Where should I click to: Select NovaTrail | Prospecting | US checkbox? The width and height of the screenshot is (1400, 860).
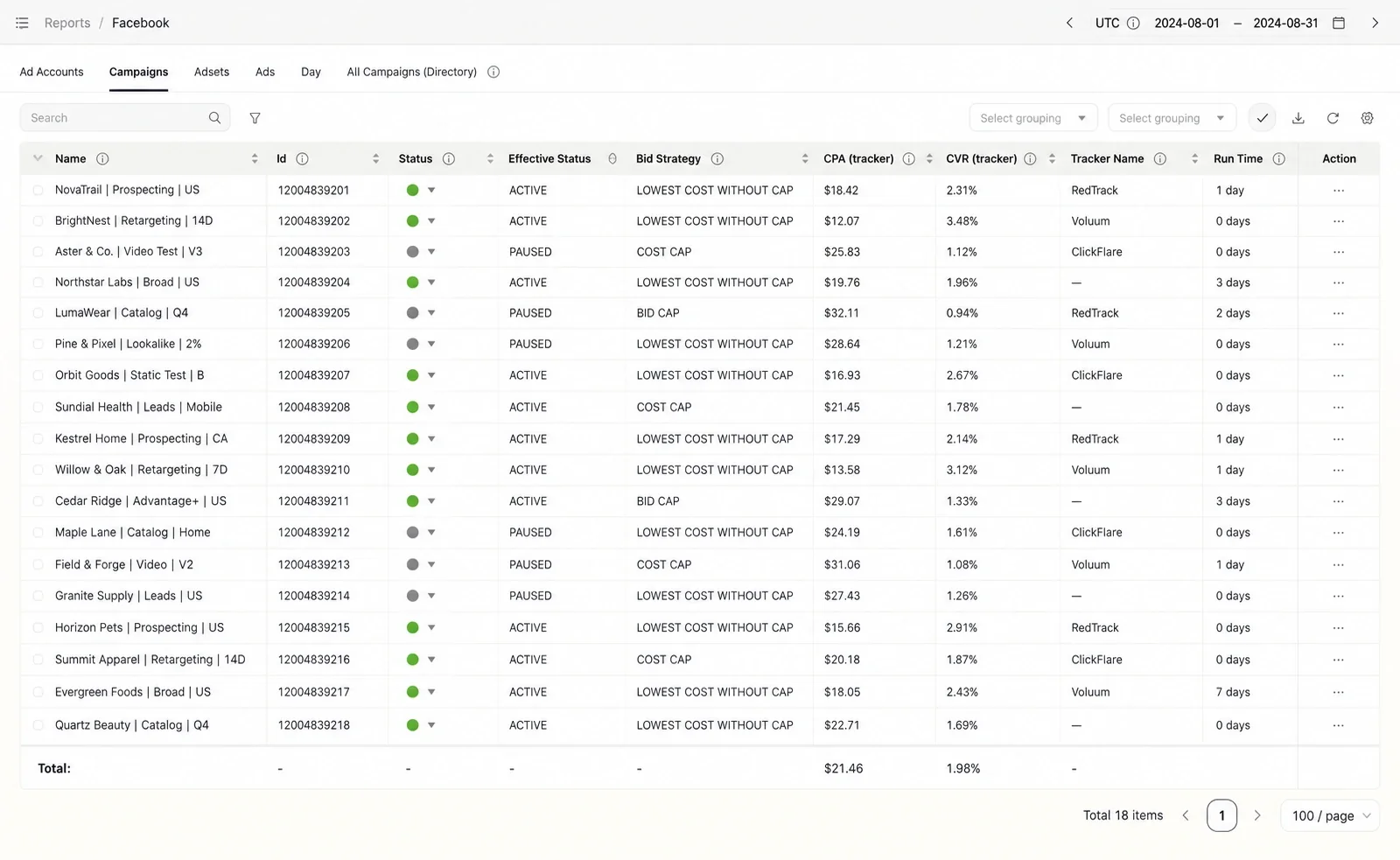click(38, 190)
